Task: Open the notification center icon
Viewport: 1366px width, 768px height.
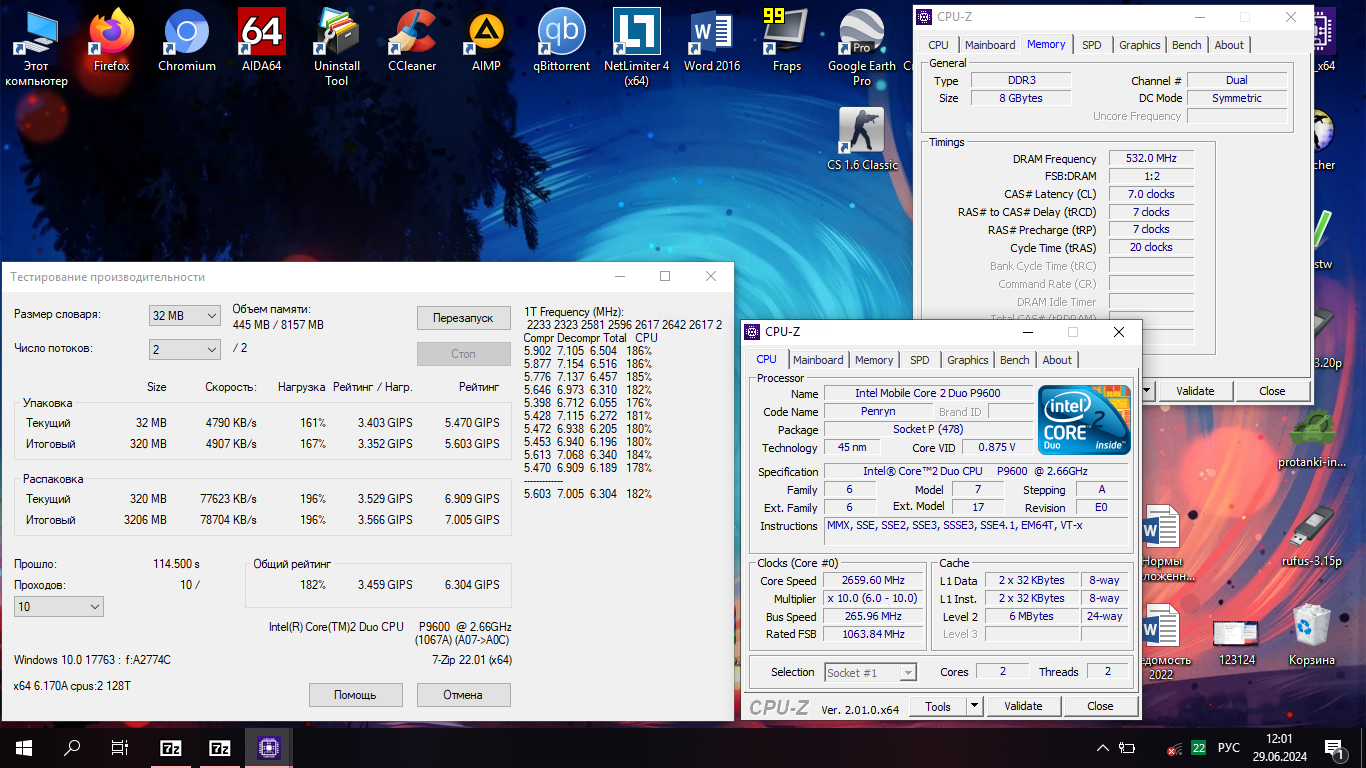Action: pos(1335,747)
